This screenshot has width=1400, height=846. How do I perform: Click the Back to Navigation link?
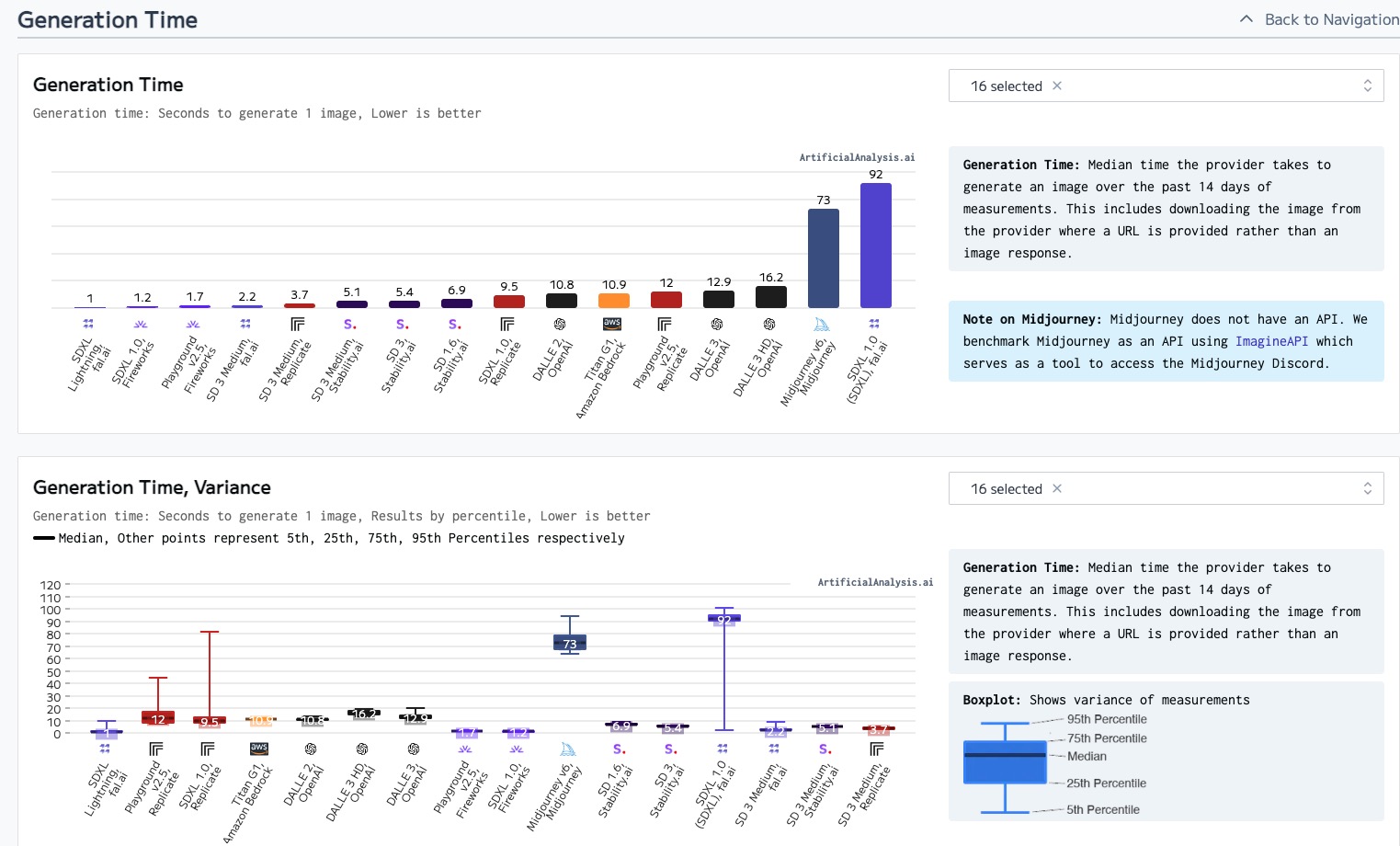[1331, 19]
